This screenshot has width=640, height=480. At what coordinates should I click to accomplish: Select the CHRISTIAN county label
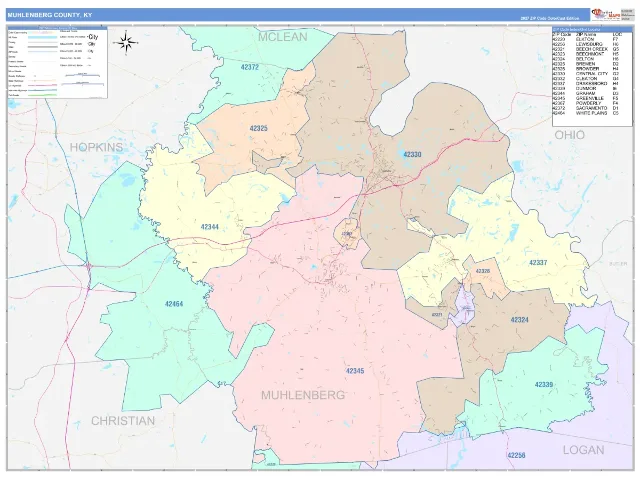point(123,421)
